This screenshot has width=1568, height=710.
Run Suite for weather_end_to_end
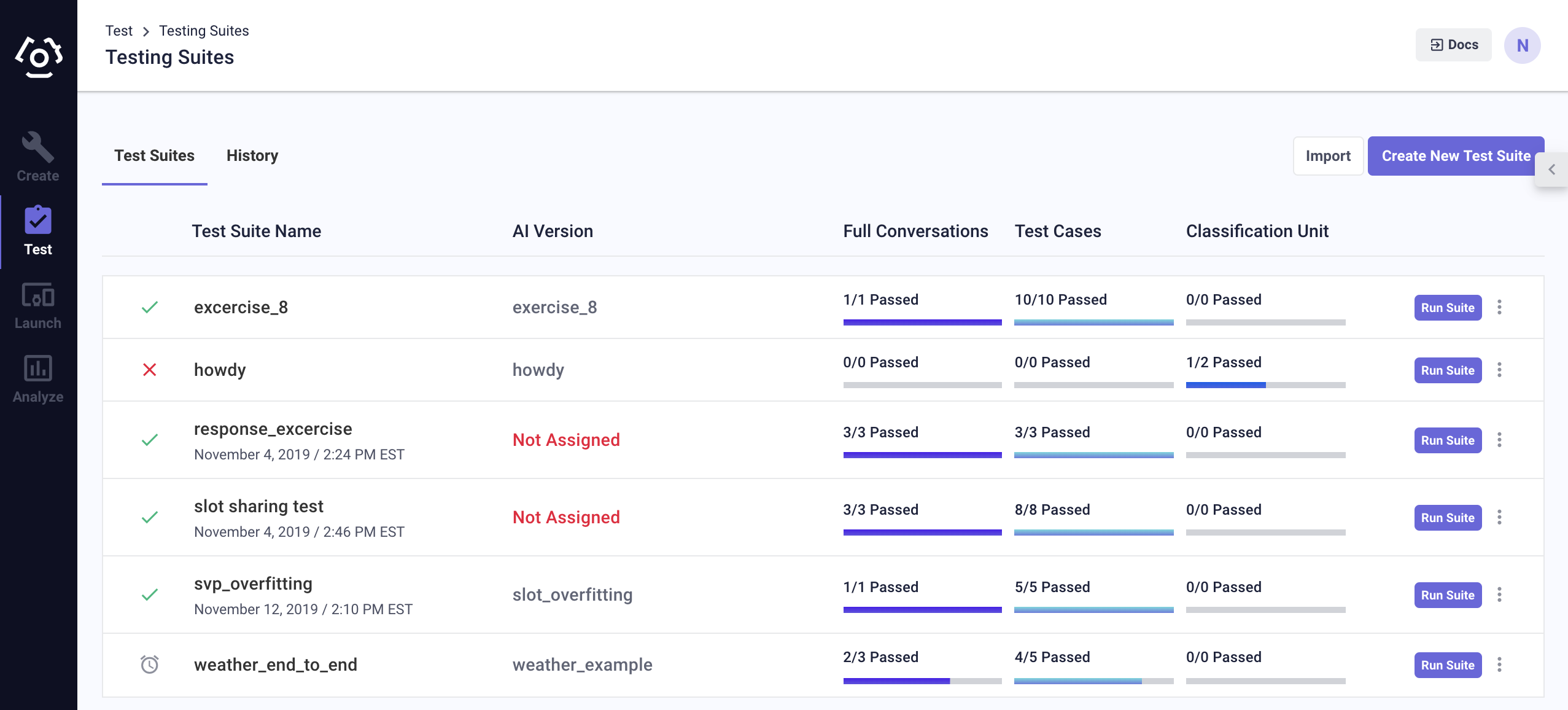(x=1448, y=665)
